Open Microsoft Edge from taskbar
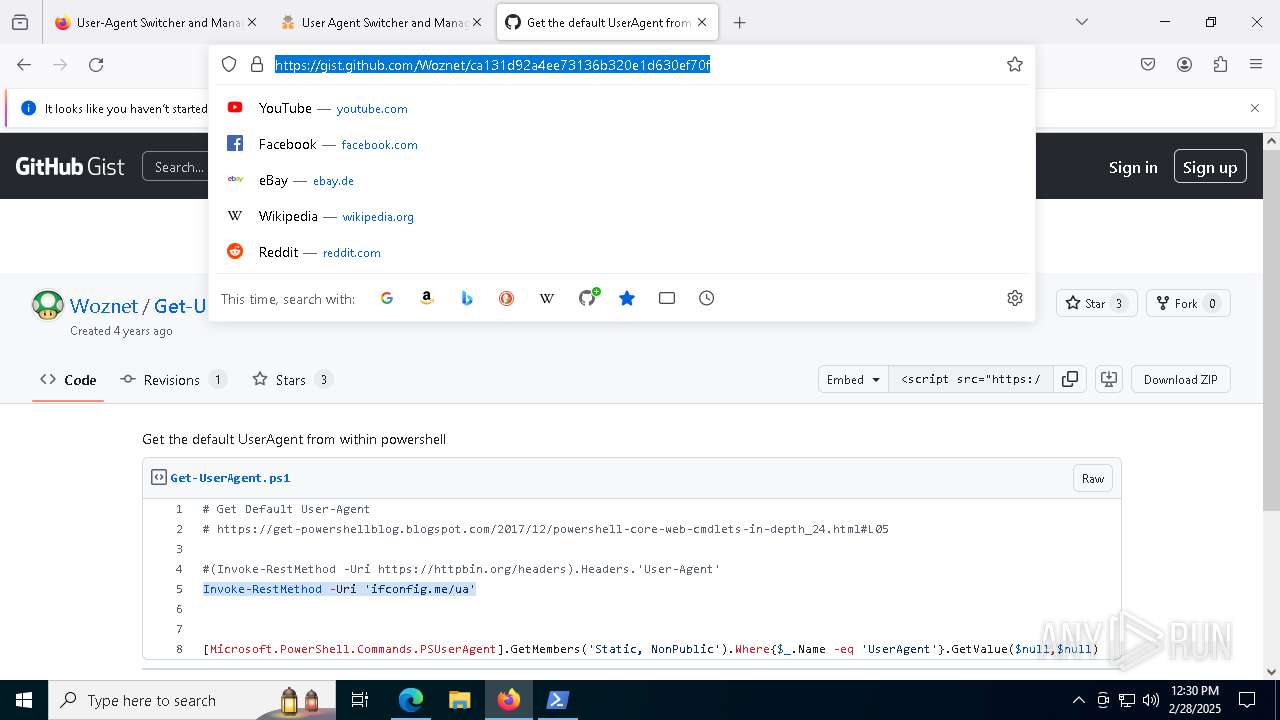This screenshot has height=720, width=1280. 411,700
